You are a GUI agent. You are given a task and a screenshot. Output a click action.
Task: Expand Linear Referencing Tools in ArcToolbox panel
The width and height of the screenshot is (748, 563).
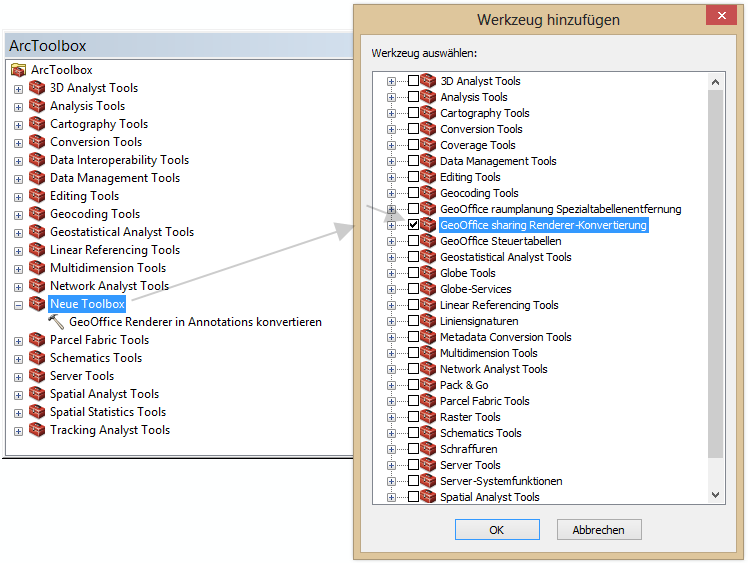click(19, 251)
